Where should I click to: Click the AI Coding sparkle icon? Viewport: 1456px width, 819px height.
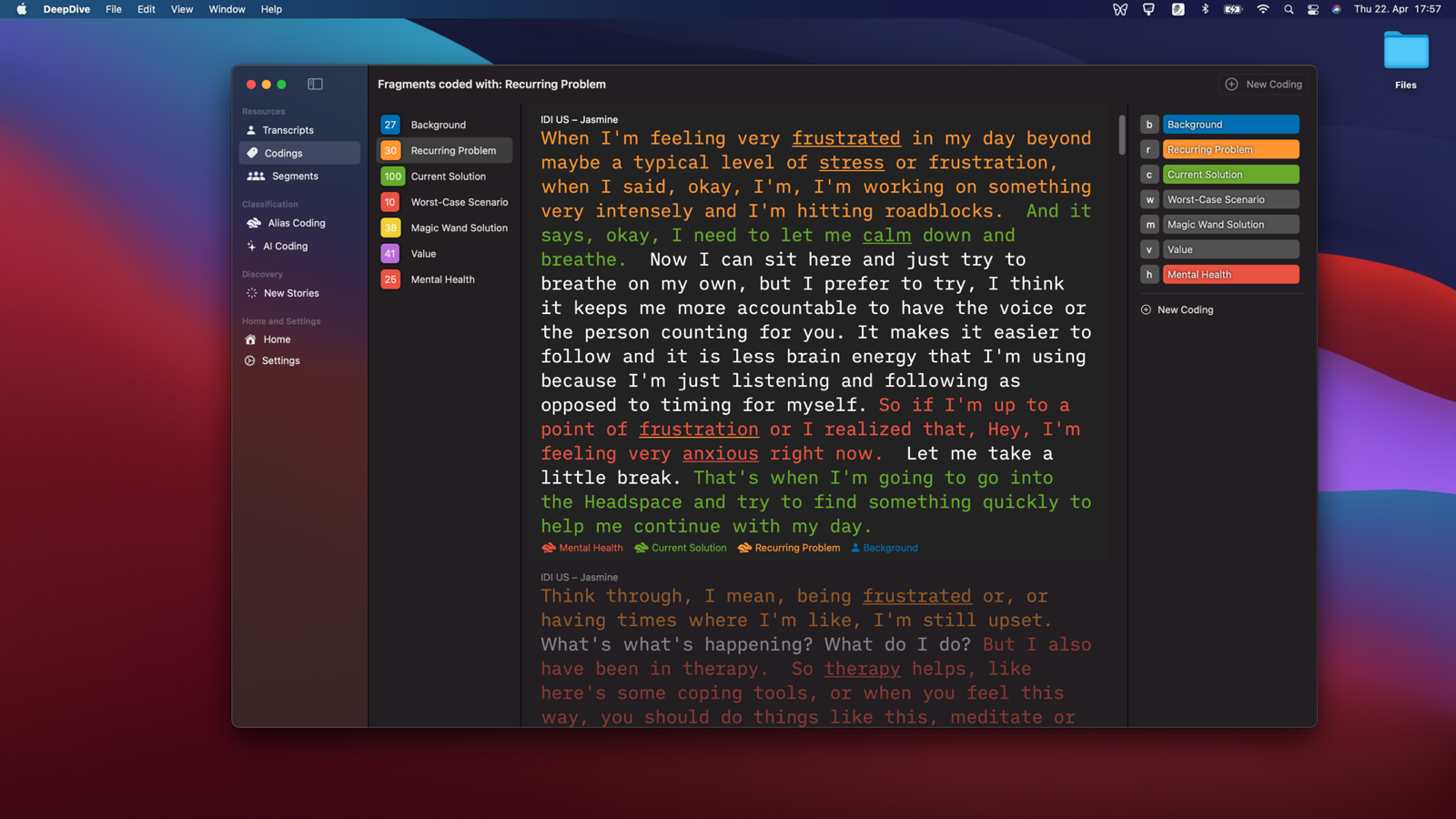(251, 246)
